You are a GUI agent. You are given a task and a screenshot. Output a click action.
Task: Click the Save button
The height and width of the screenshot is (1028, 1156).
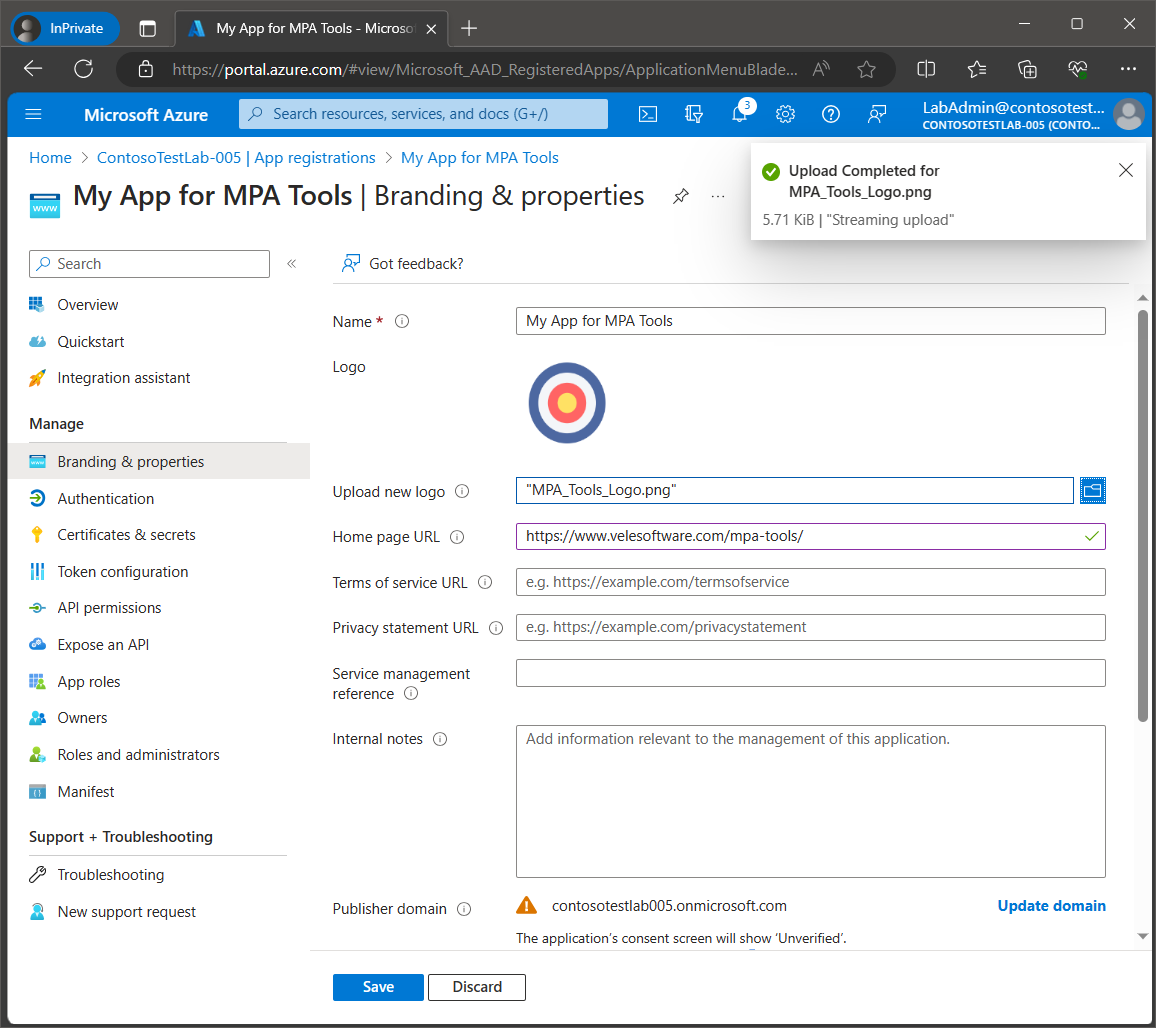tap(377, 987)
